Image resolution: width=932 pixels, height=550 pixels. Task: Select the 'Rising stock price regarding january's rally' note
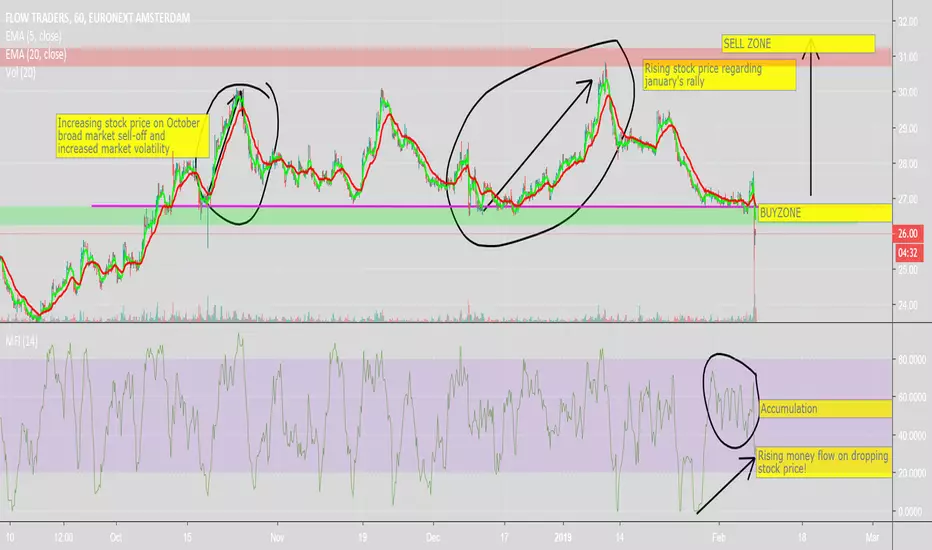tap(719, 75)
